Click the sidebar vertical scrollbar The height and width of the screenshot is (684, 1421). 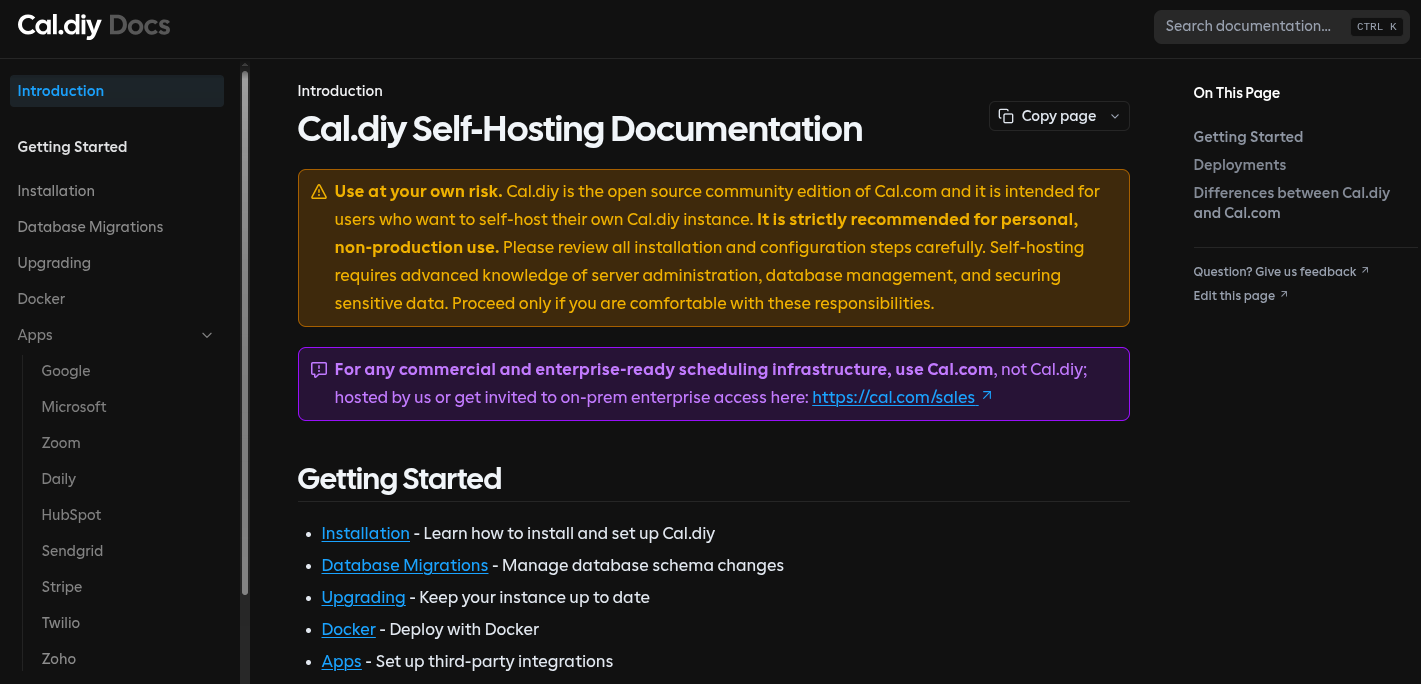pos(245,330)
